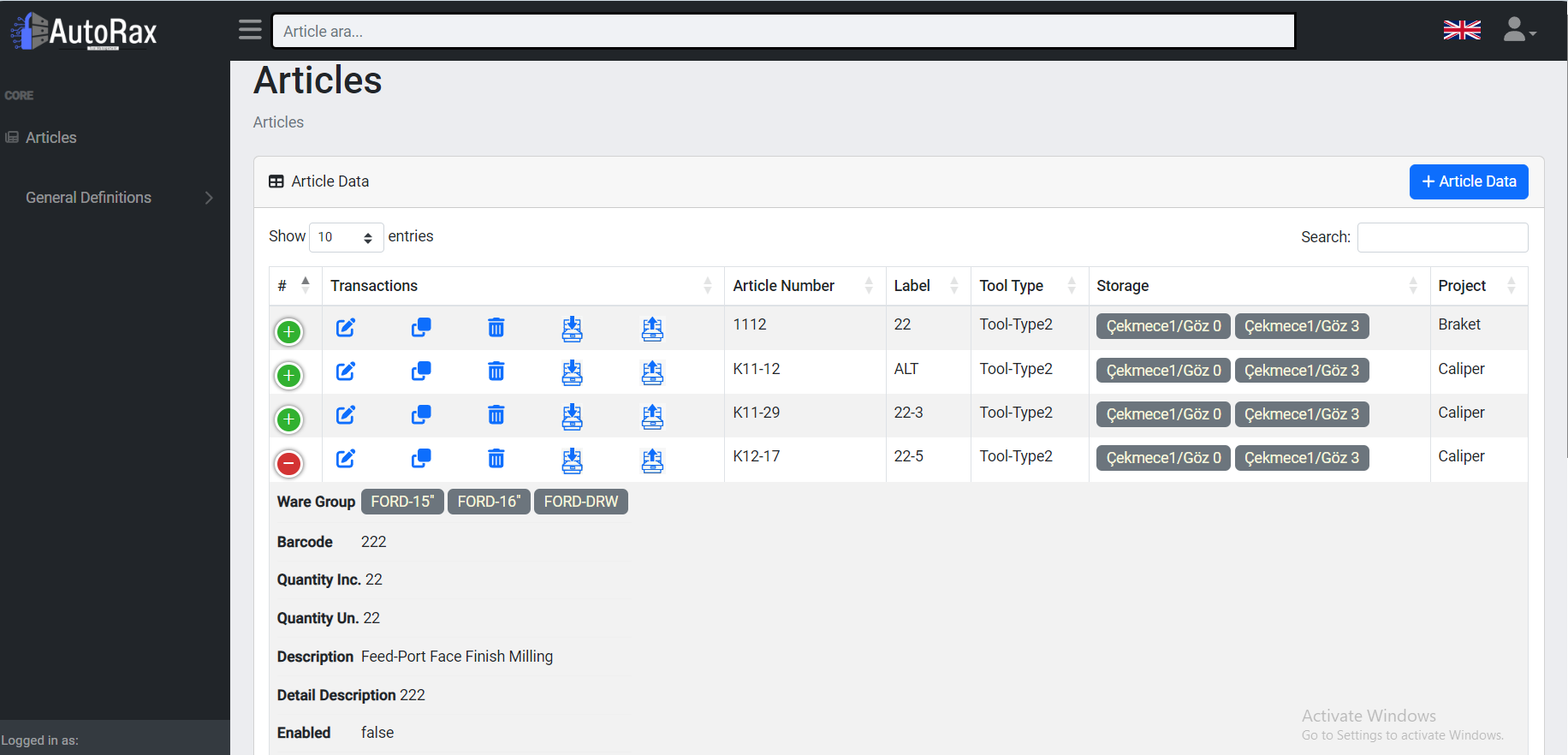Expand row details for article K11-12

point(289,376)
